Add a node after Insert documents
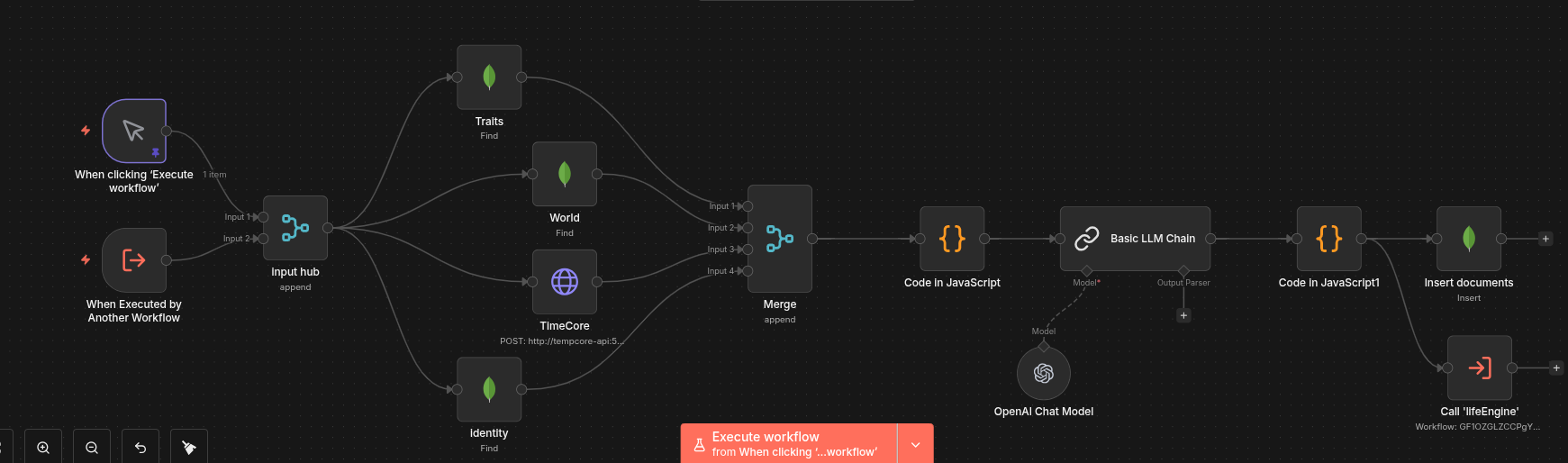1568x463 pixels. [1545, 239]
